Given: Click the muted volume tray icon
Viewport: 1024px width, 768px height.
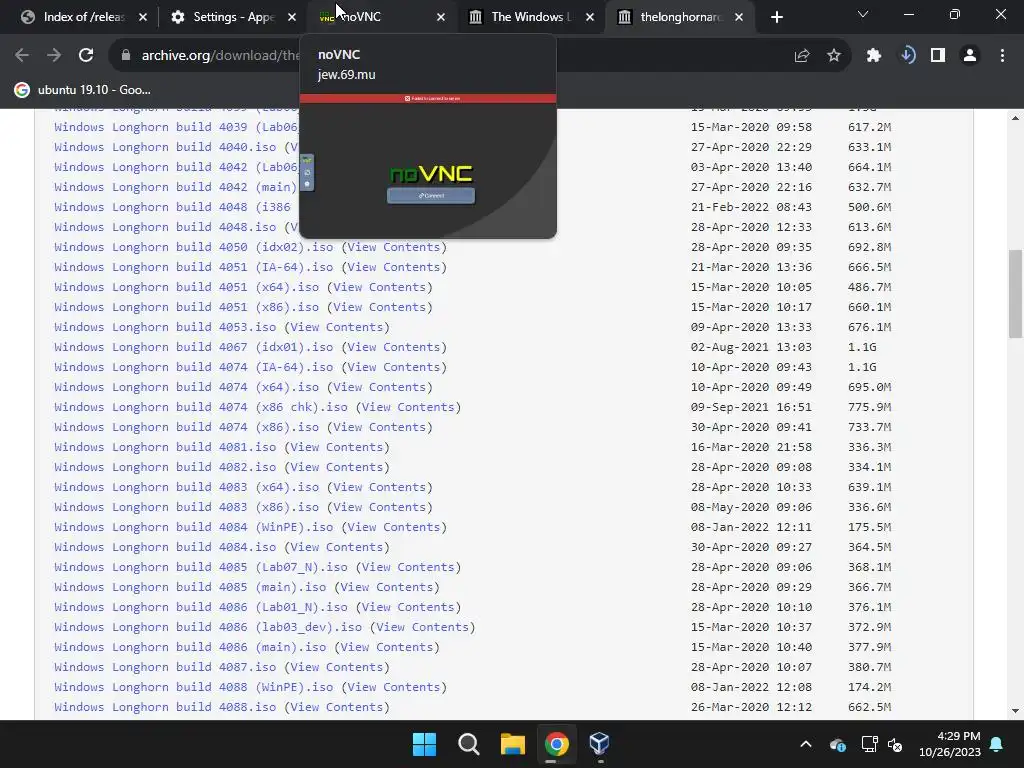Looking at the screenshot, I should [895, 744].
